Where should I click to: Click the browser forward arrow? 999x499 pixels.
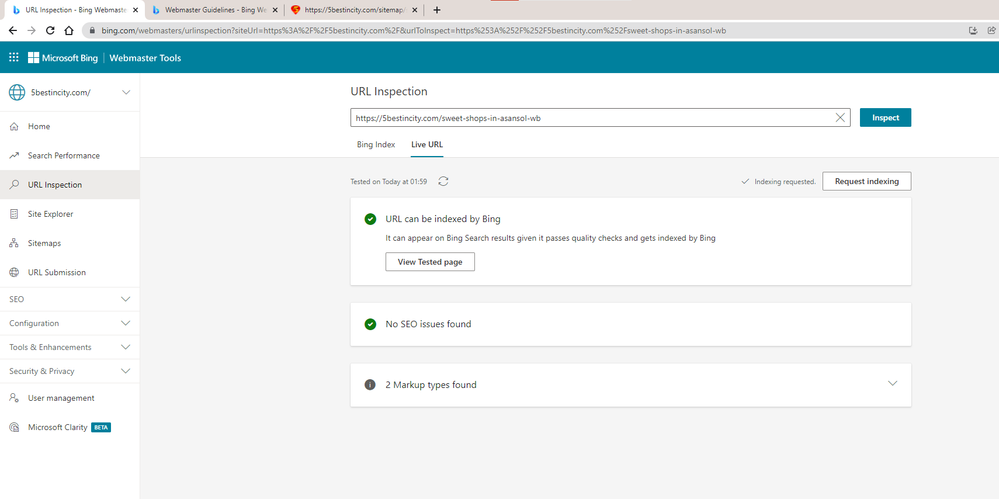pos(31,30)
